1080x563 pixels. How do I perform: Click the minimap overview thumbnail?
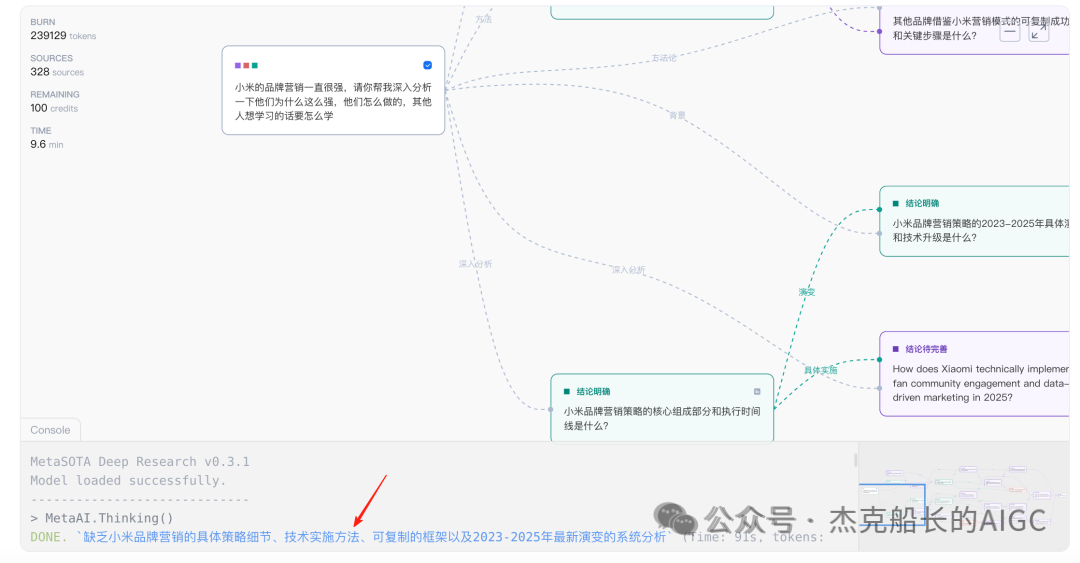point(964,496)
